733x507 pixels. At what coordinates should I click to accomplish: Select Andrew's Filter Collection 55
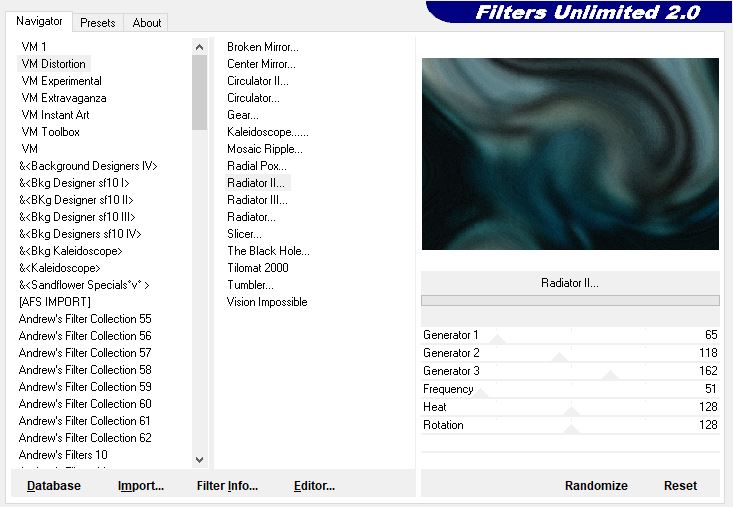point(85,319)
